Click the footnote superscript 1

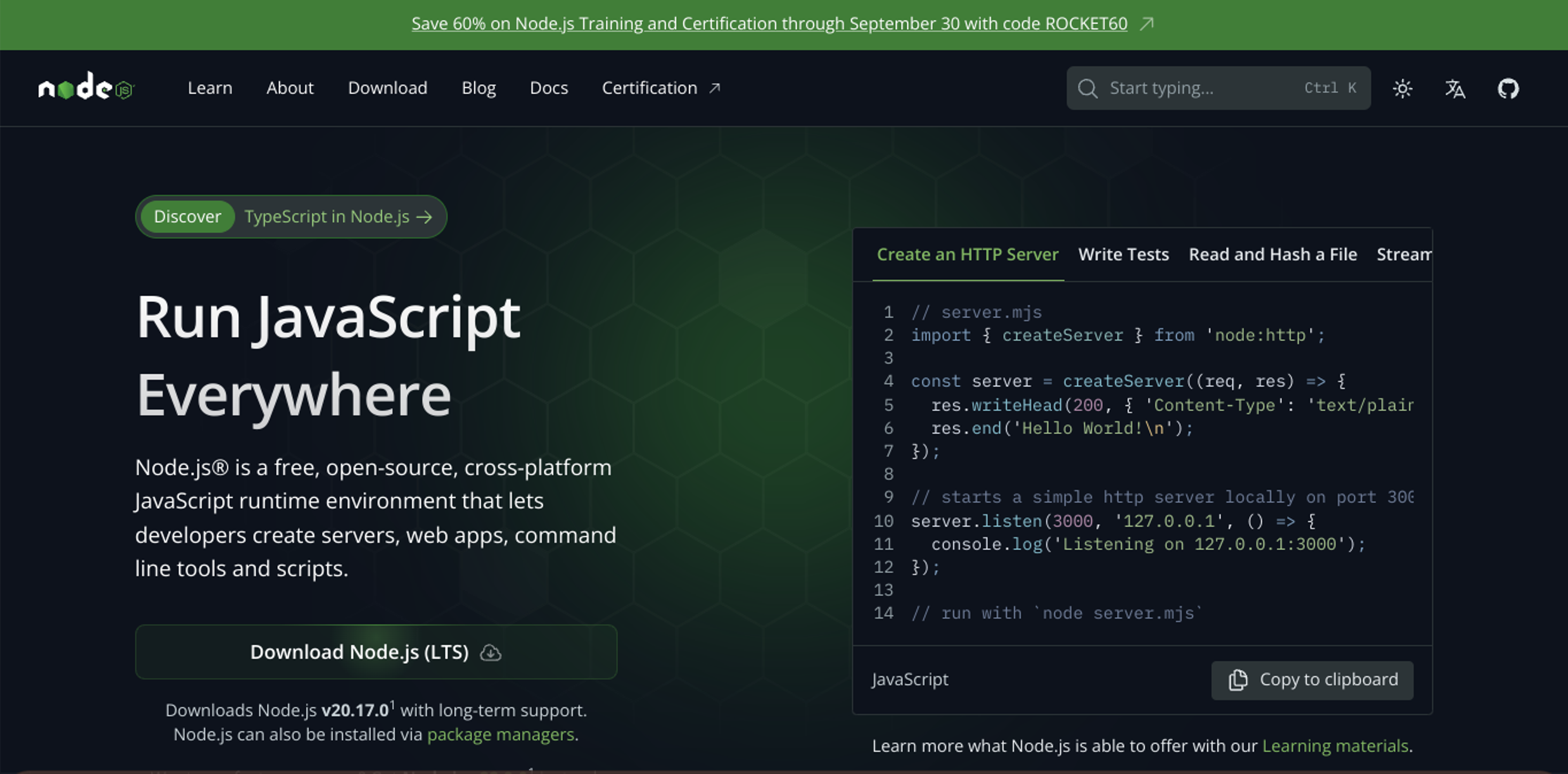pos(392,705)
